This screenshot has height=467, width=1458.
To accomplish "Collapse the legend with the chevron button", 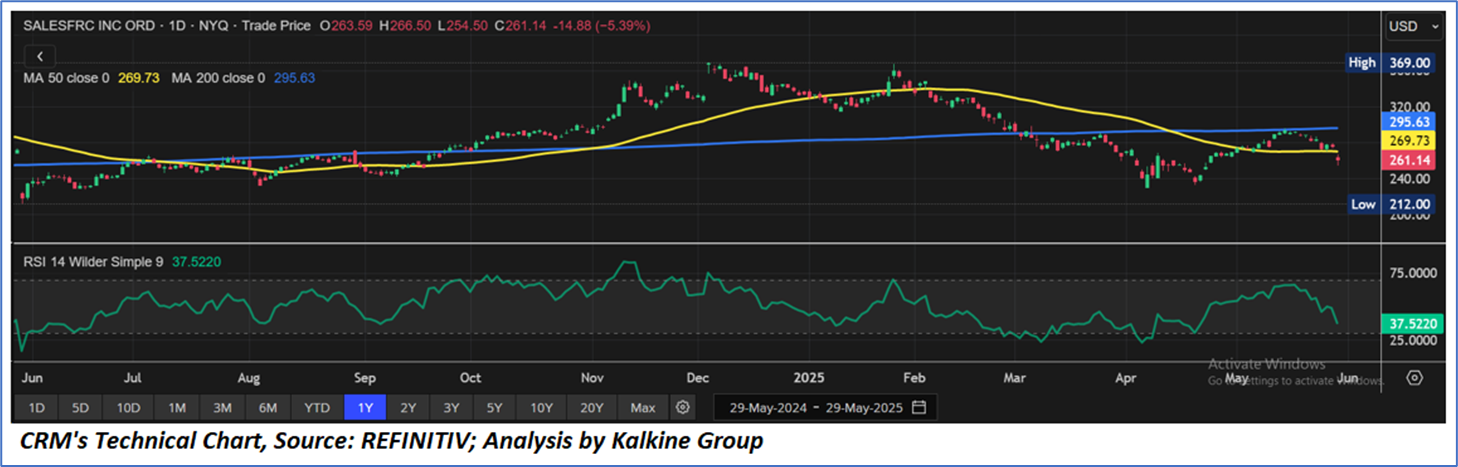I will coord(39,56).
